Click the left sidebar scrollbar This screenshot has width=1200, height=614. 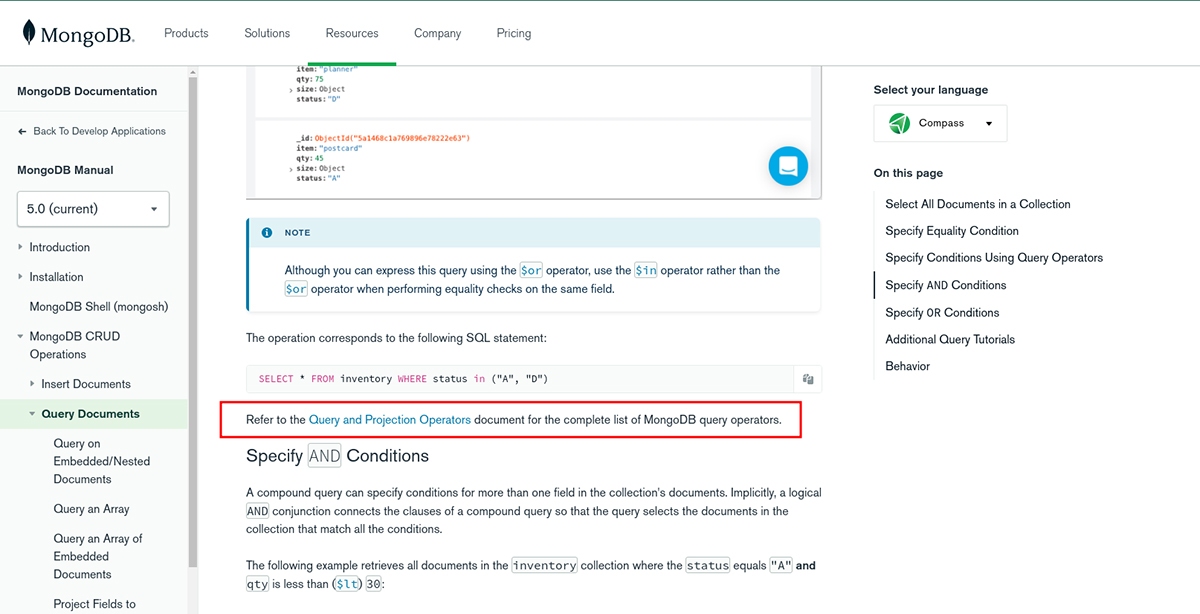(x=193, y=300)
